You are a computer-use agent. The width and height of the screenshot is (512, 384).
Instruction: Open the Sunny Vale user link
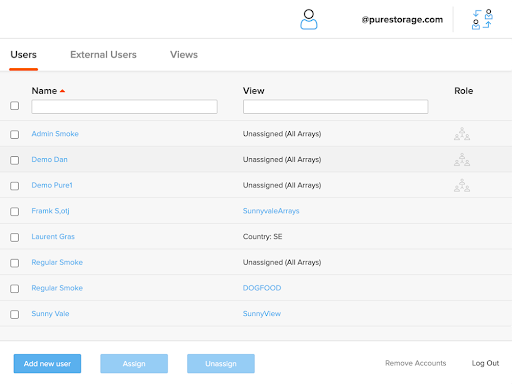pos(50,314)
